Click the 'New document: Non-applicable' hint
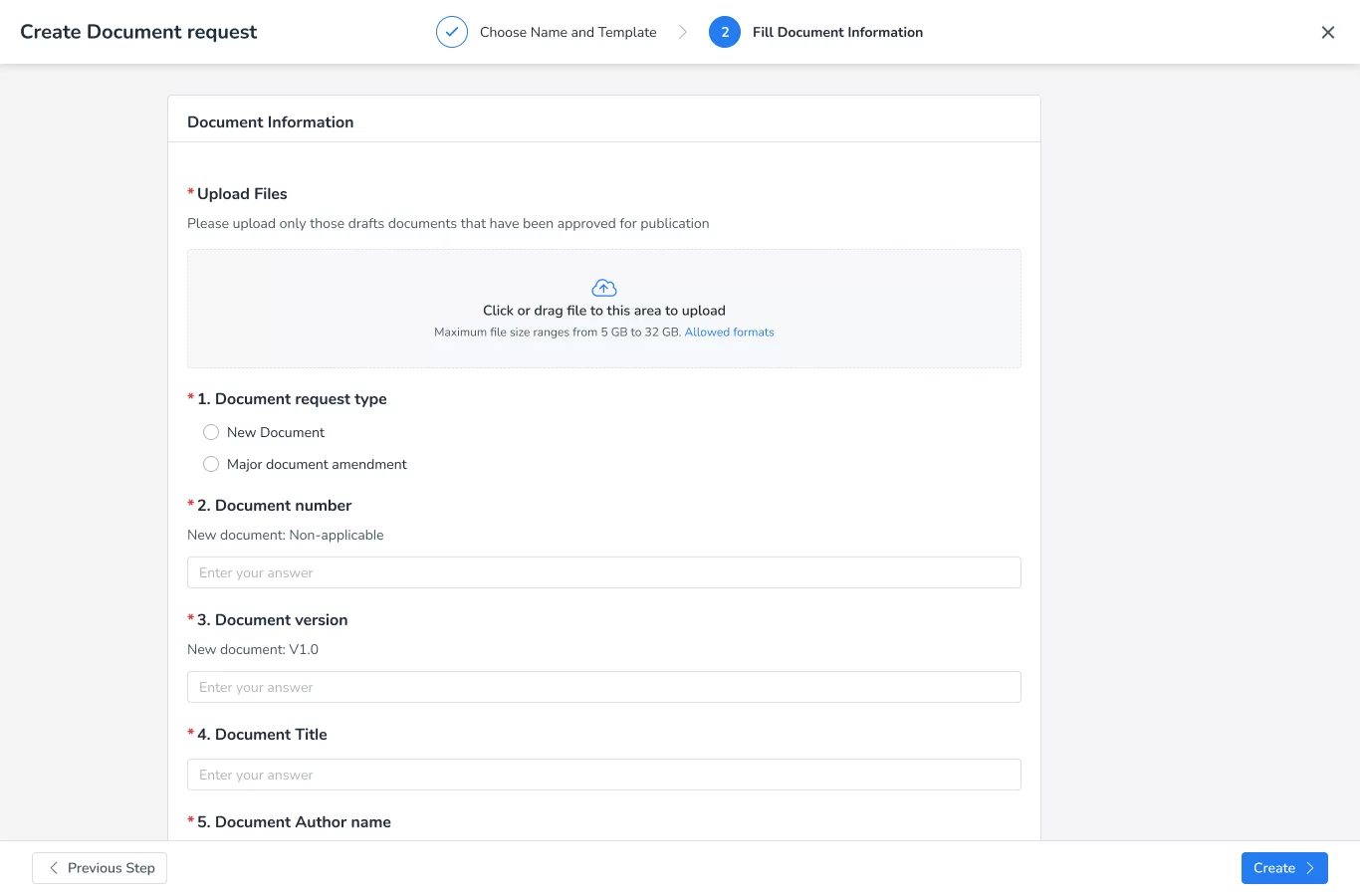 (286, 535)
